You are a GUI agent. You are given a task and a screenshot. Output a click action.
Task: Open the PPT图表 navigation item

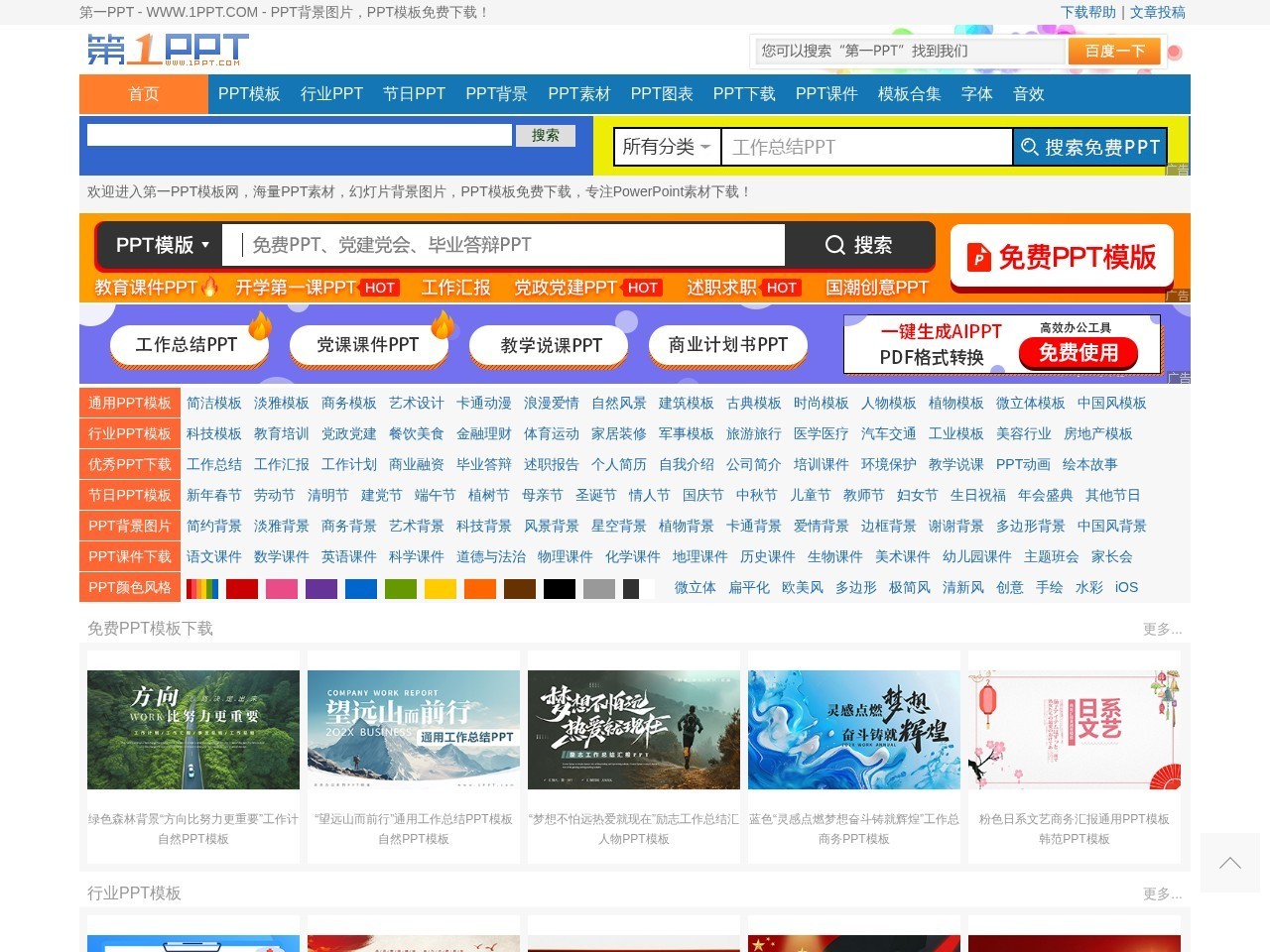click(x=662, y=94)
